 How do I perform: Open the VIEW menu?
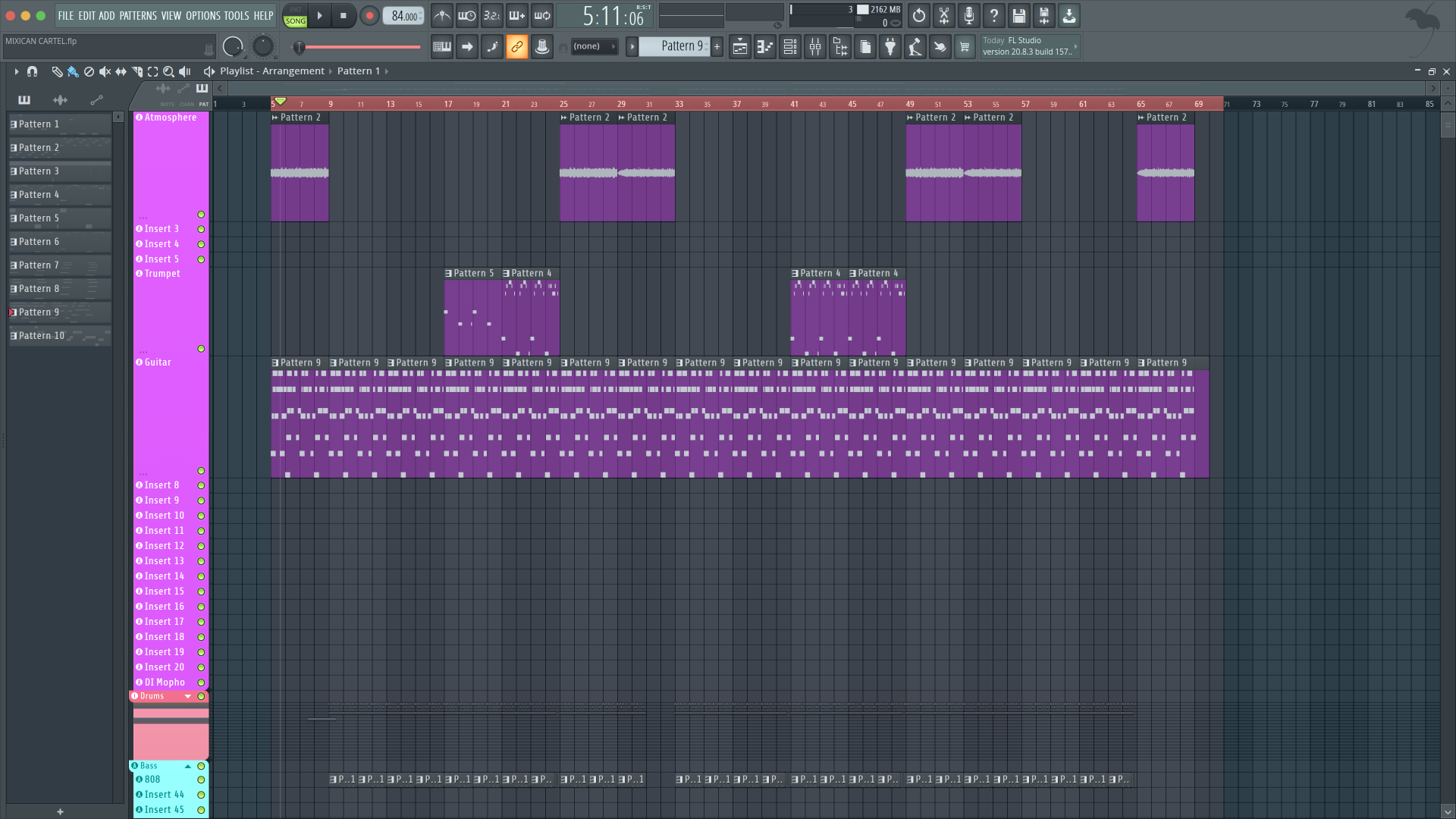coord(171,15)
